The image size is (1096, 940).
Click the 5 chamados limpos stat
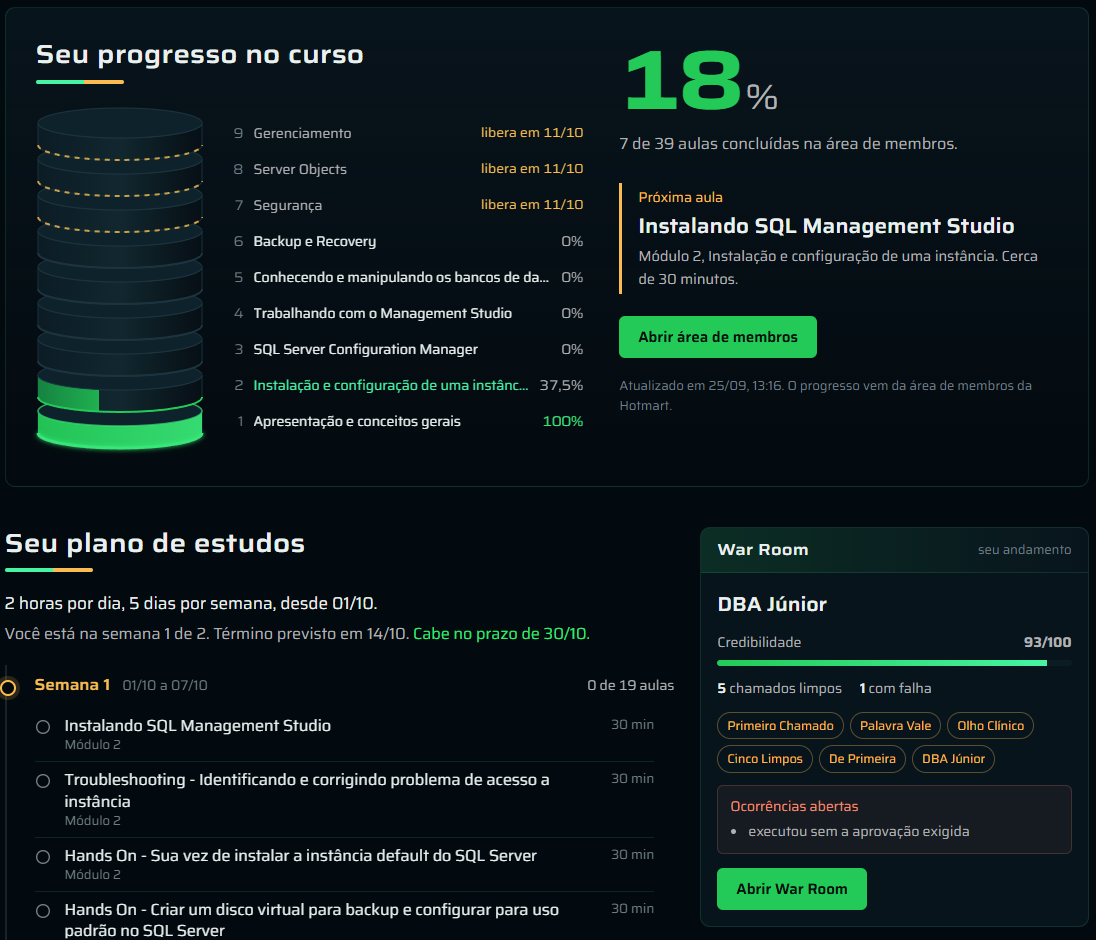(779, 688)
